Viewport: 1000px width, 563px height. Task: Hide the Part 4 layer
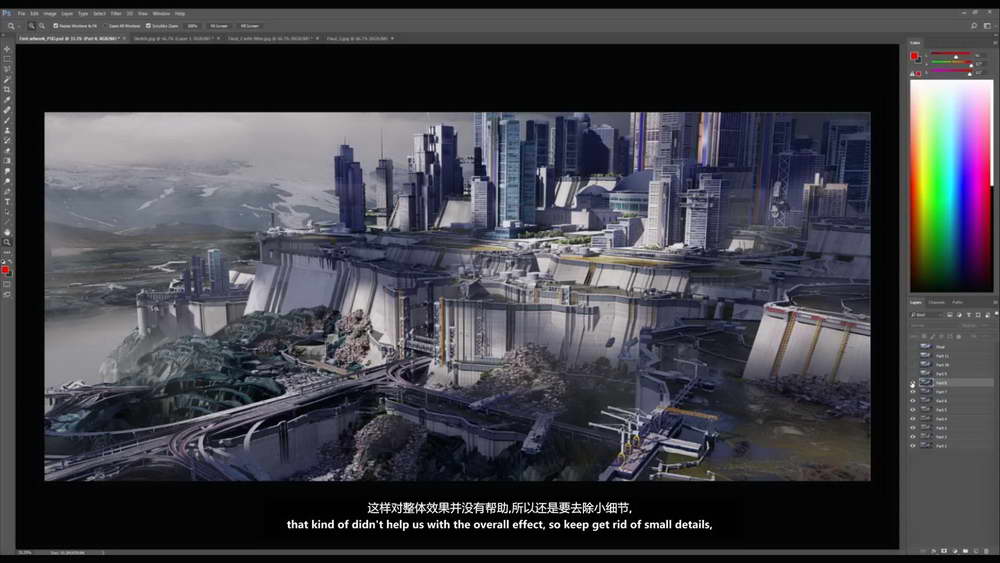click(913, 418)
